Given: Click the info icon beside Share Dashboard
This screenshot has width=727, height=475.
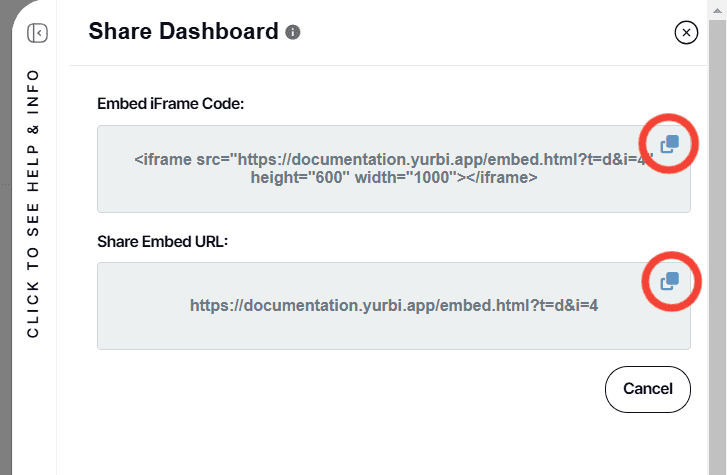Looking at the screenshot, I should coord(293,33).
